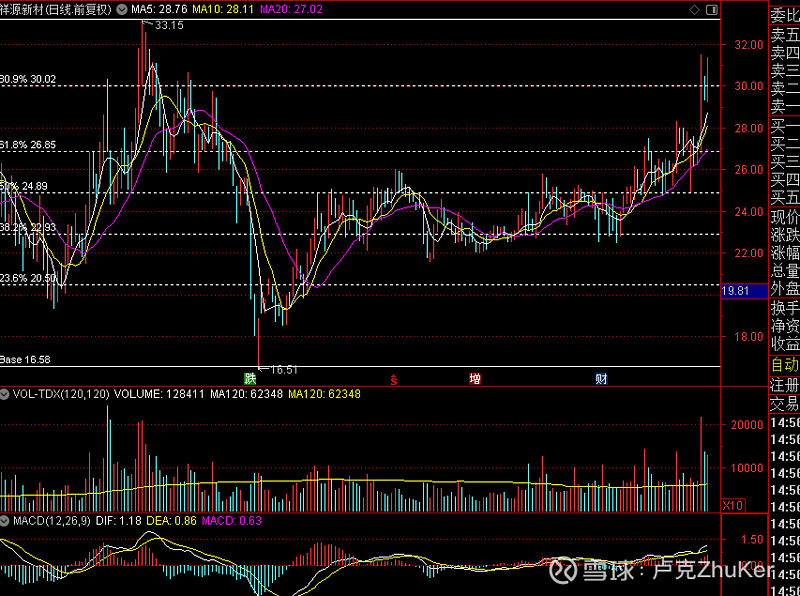Click the 现价 row in quote panel
Viewport: 800px width, 596px height.
(x=785, y=217)
